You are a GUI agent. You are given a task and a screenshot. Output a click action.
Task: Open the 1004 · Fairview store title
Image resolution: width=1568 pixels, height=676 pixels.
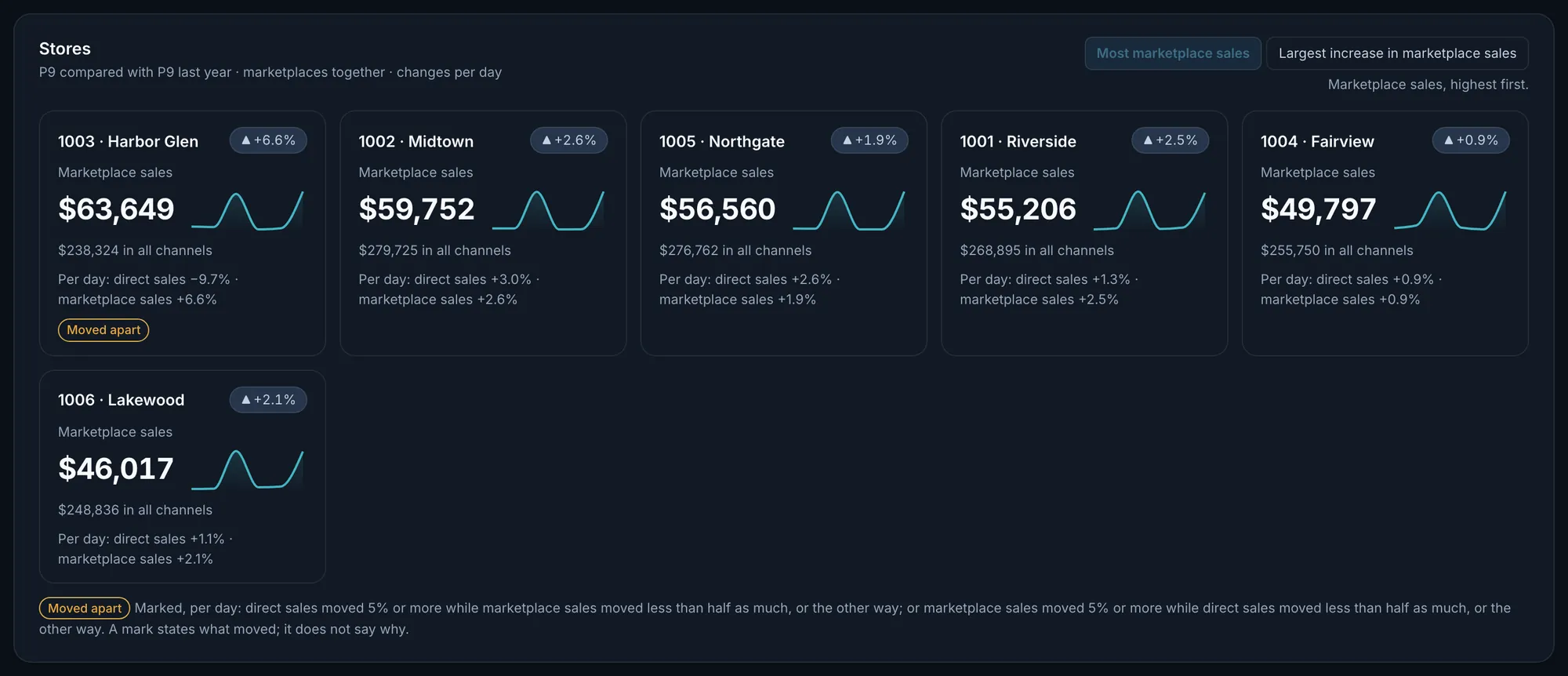coord(1317,142)
